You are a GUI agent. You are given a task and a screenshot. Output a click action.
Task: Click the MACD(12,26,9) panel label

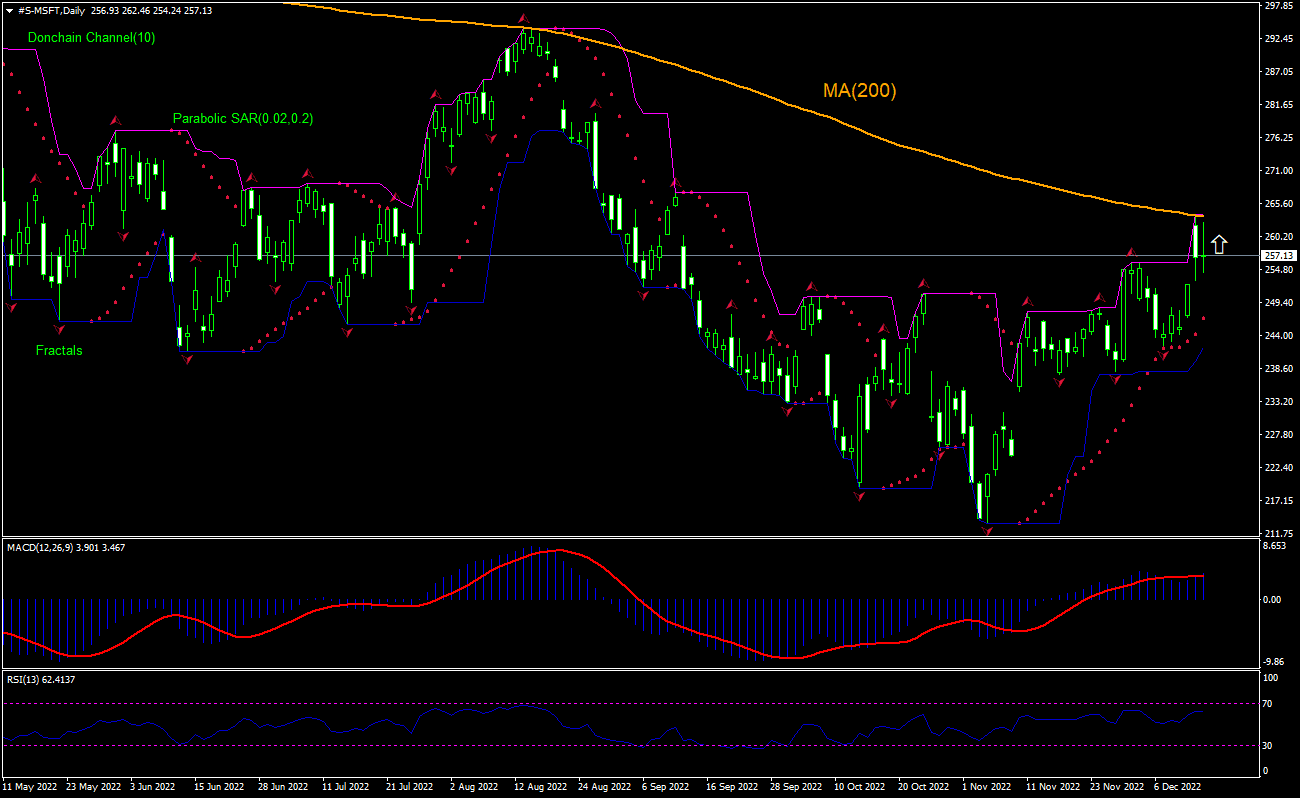pyautogui.click(x=41, y=547)
